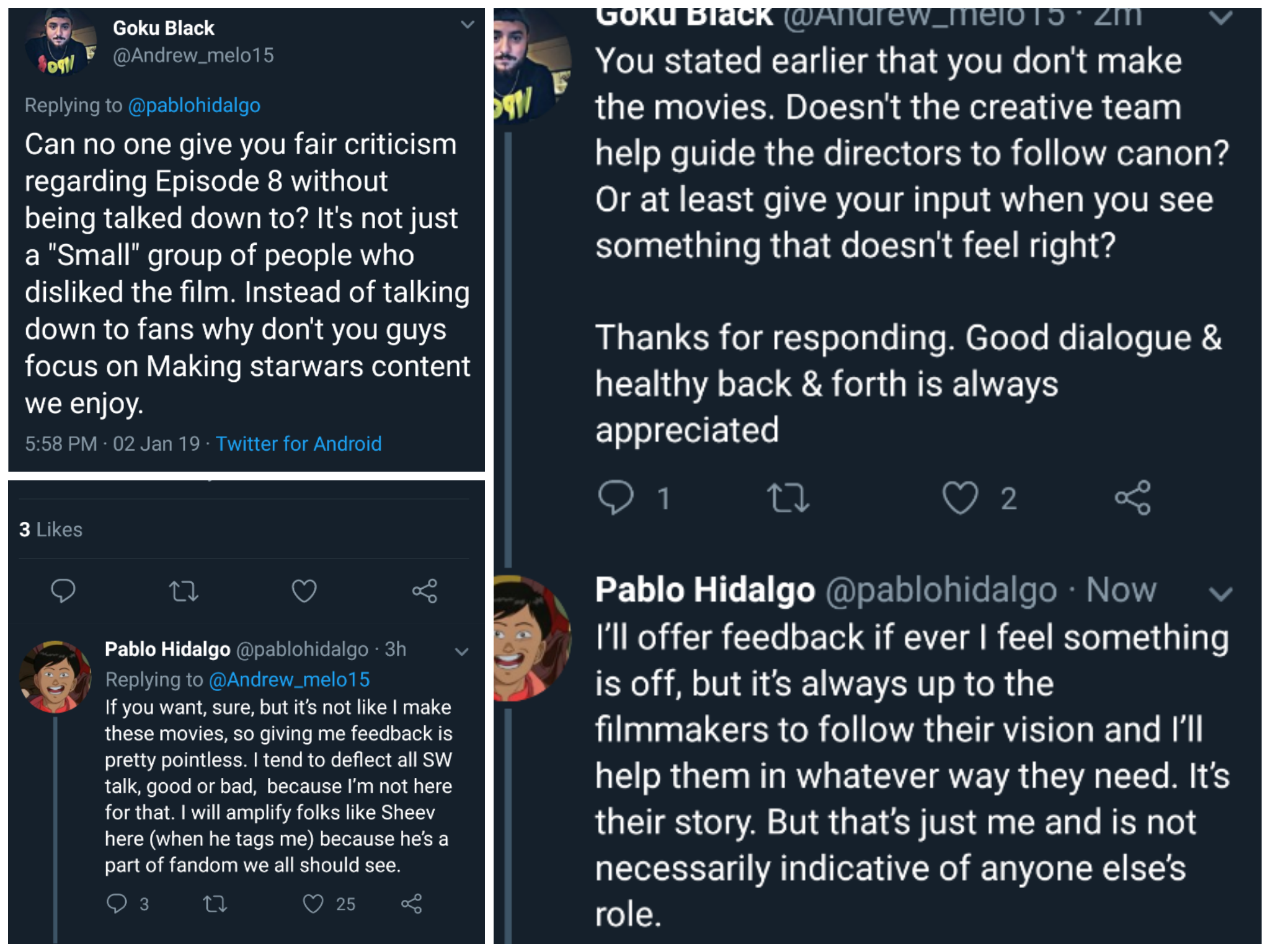Open chevron menu on Pablo Hidalgo's 'Now' tweet
Image resolution: width=1270 pixels, height=952 pixels.
coord(1220,594)
